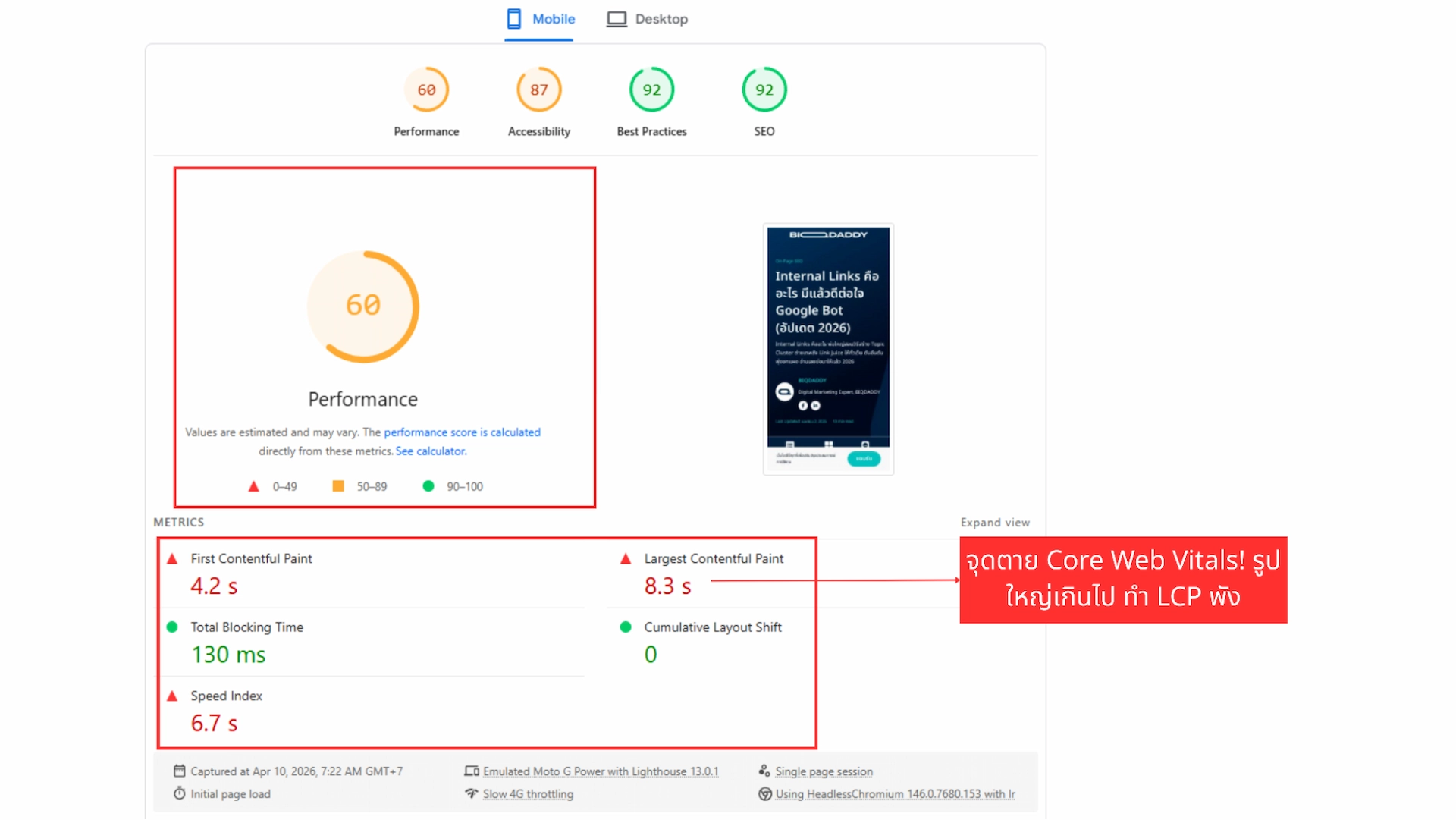The height and width of the screenshot is (820, 1456).
Task: Click the stopwatch icon by Initial page load
Action: [180, 793]
